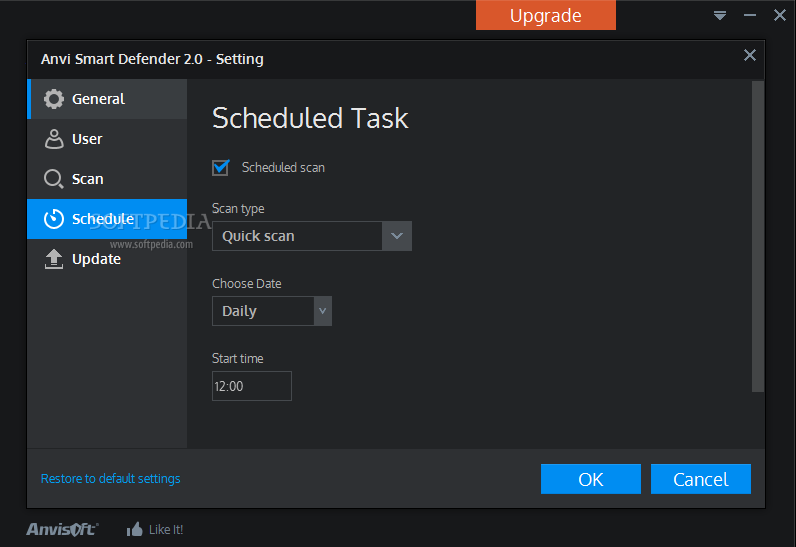Image resolution: width=796 pixels, height=547 pixels.
Task: Click the Choose Date label
Action: tap(247, 284)
